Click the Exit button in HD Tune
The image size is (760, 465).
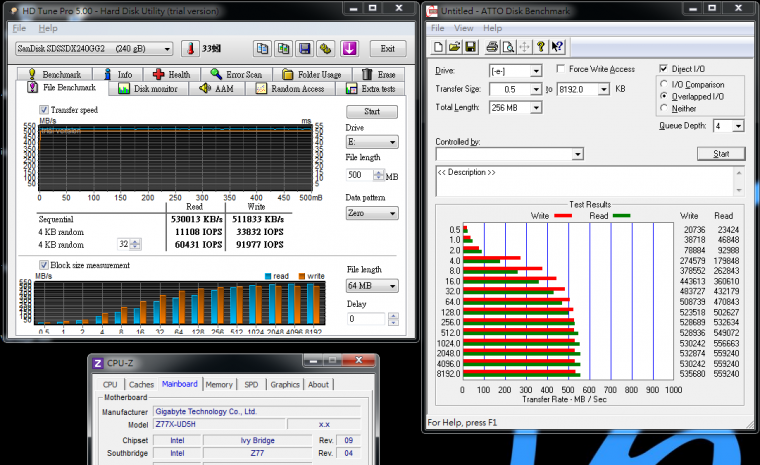(388, 49)
